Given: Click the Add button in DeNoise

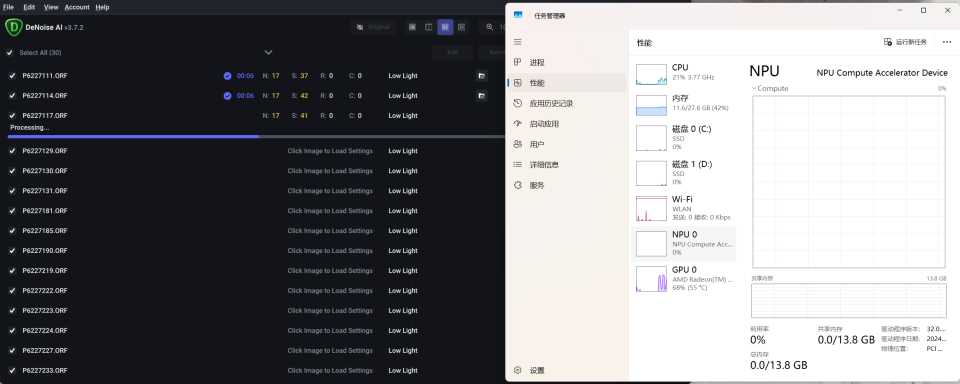Looking at the screenshot, I should coord(452,53).
